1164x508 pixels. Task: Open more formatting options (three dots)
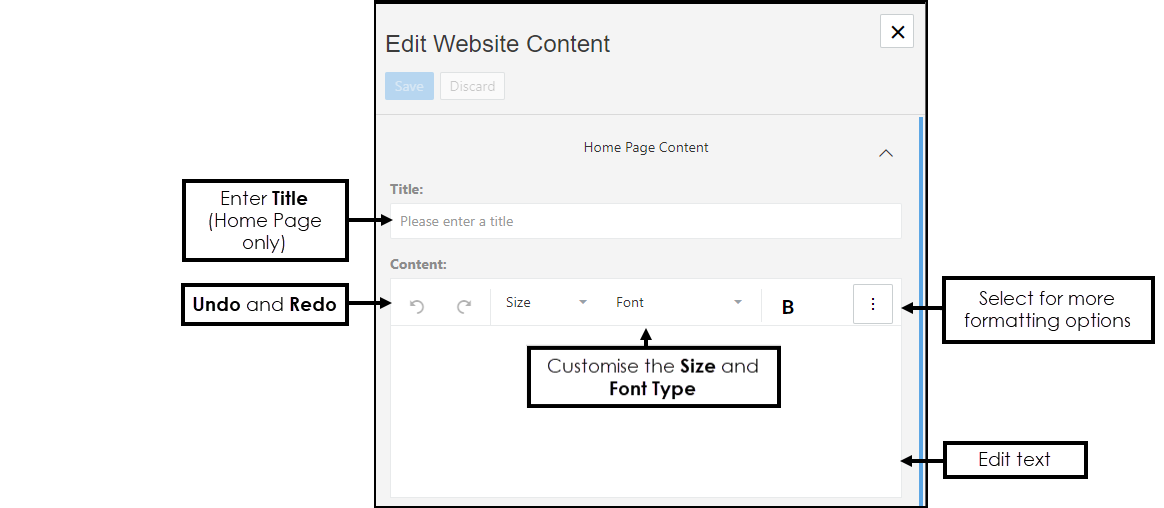(x=873, y=304)
